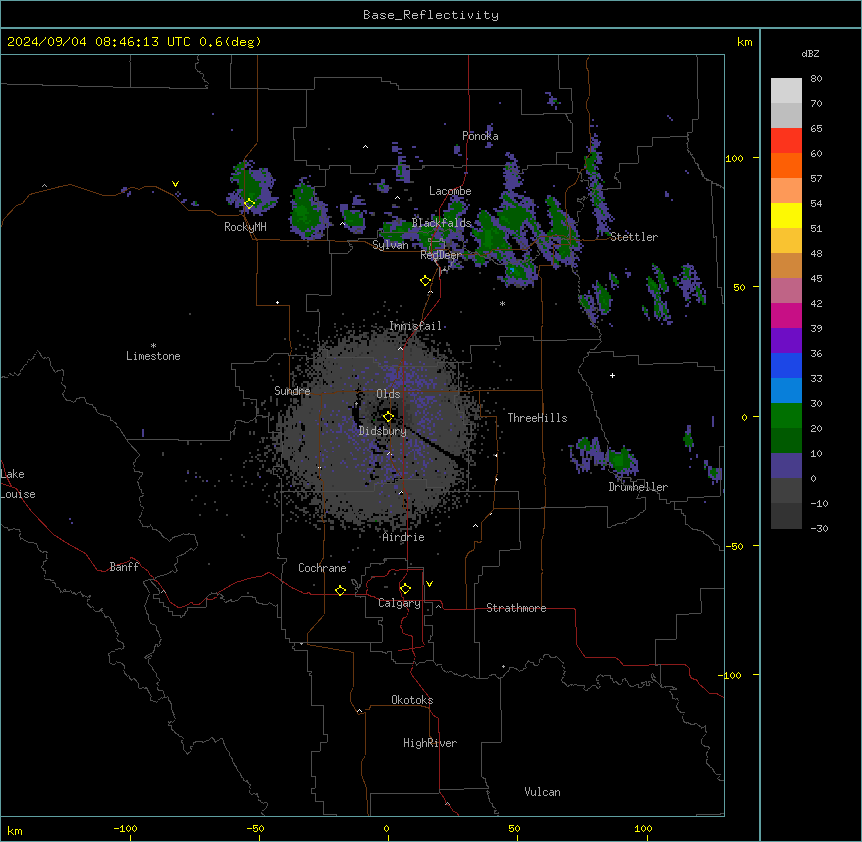This screenshot has height=842, width=862.
Task: Select the slate purple 10-0 dBZ legend swatch
Action: click(x=786, y=466)
